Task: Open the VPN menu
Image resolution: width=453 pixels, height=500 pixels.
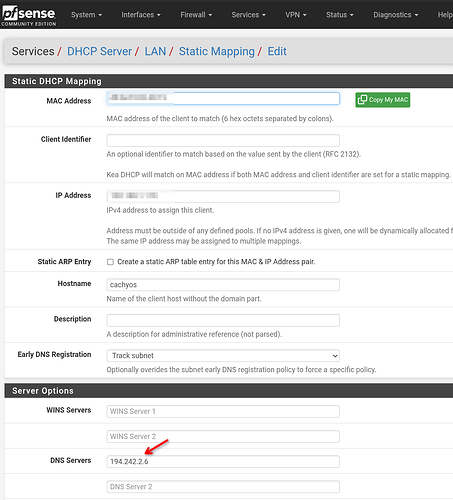Action: click(296, 15)
